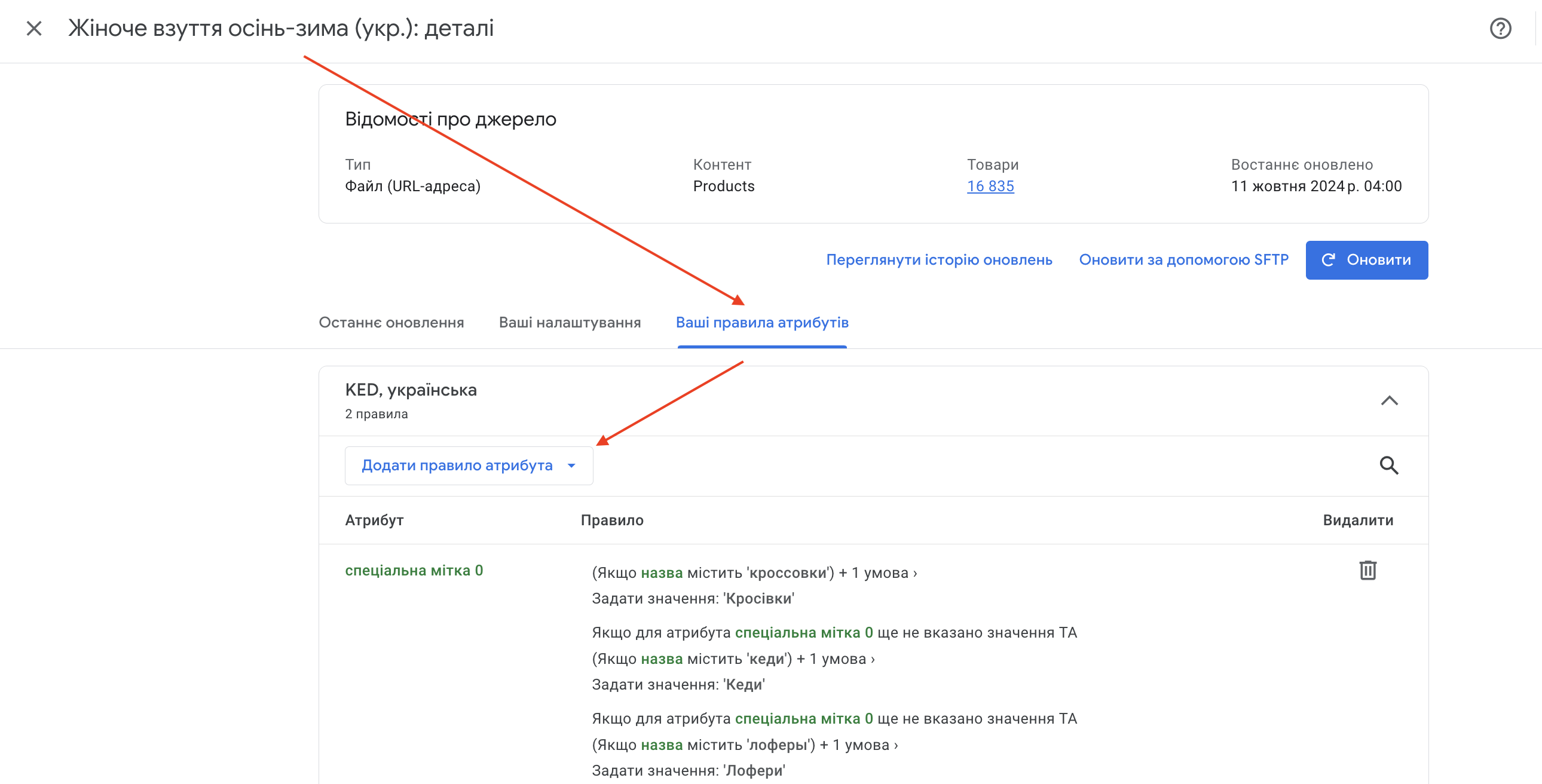Click the '2 правила' count text

coord(376,414)
